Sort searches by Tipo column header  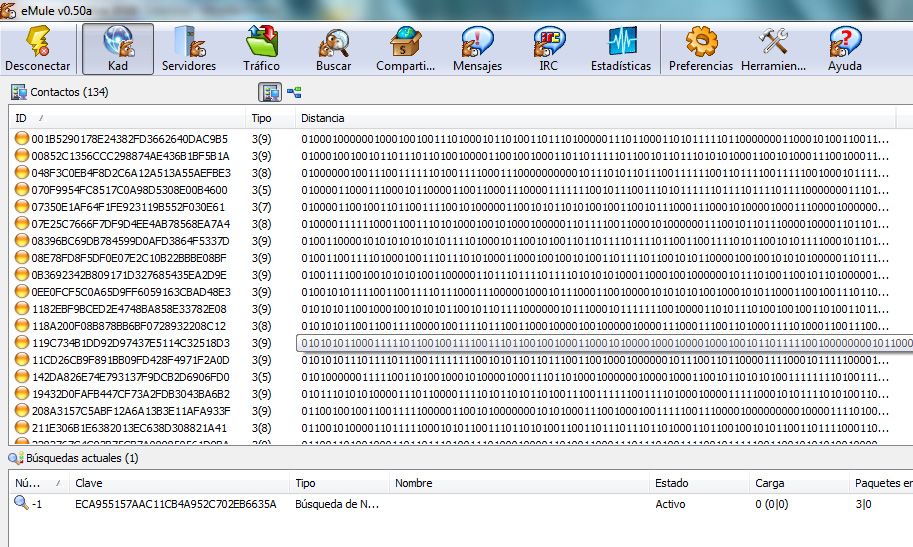[339, 483]
